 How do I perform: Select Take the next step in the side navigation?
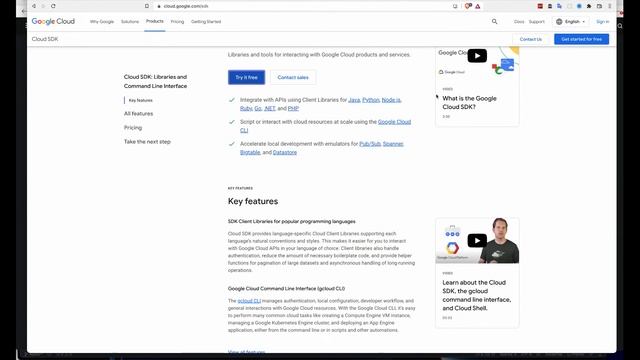coord(147,142)
